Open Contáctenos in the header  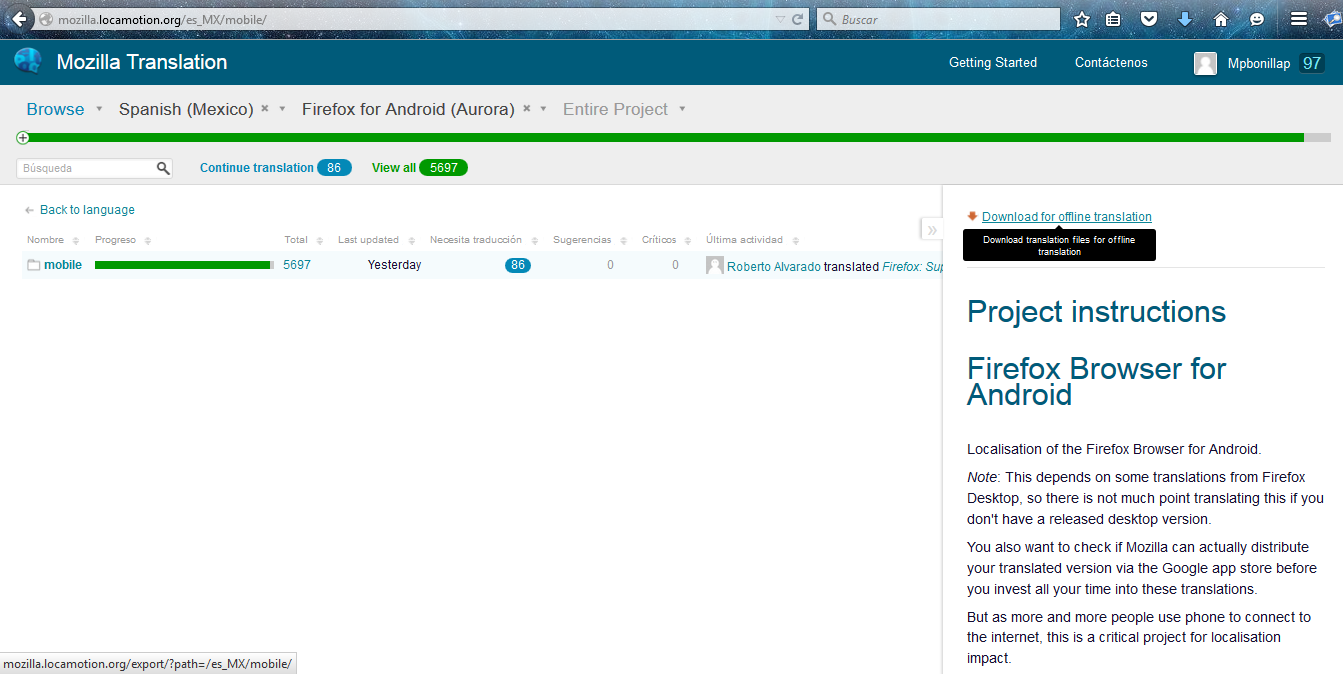click(x=1111, y=62)
